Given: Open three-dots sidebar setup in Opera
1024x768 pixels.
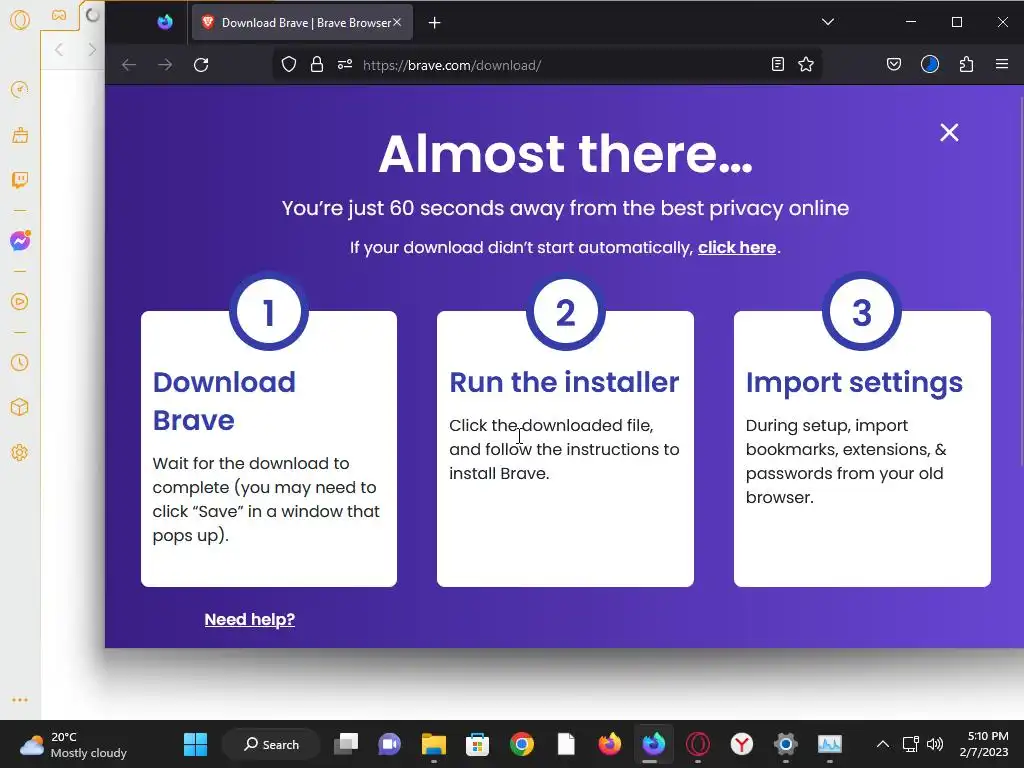Looking at the screenshot, I should click(x=20, y=699).
